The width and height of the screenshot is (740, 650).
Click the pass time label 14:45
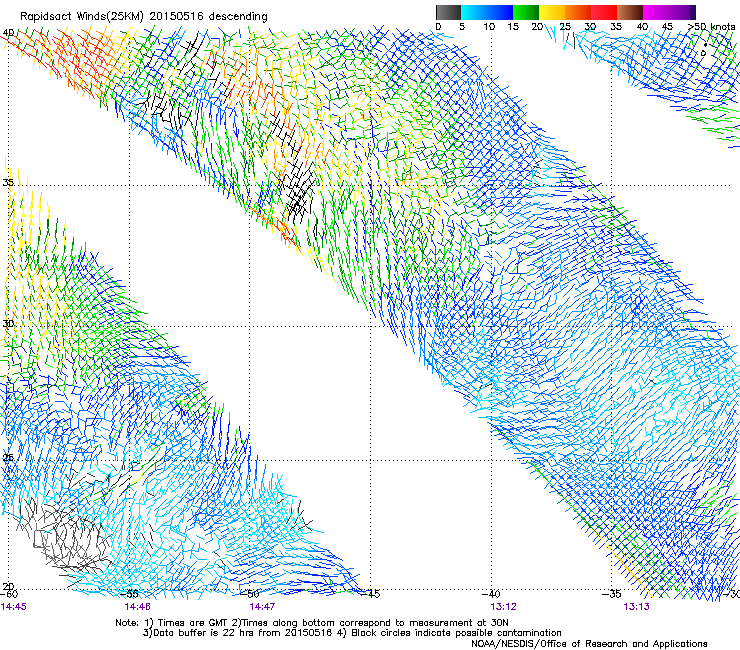pos(14,607)
